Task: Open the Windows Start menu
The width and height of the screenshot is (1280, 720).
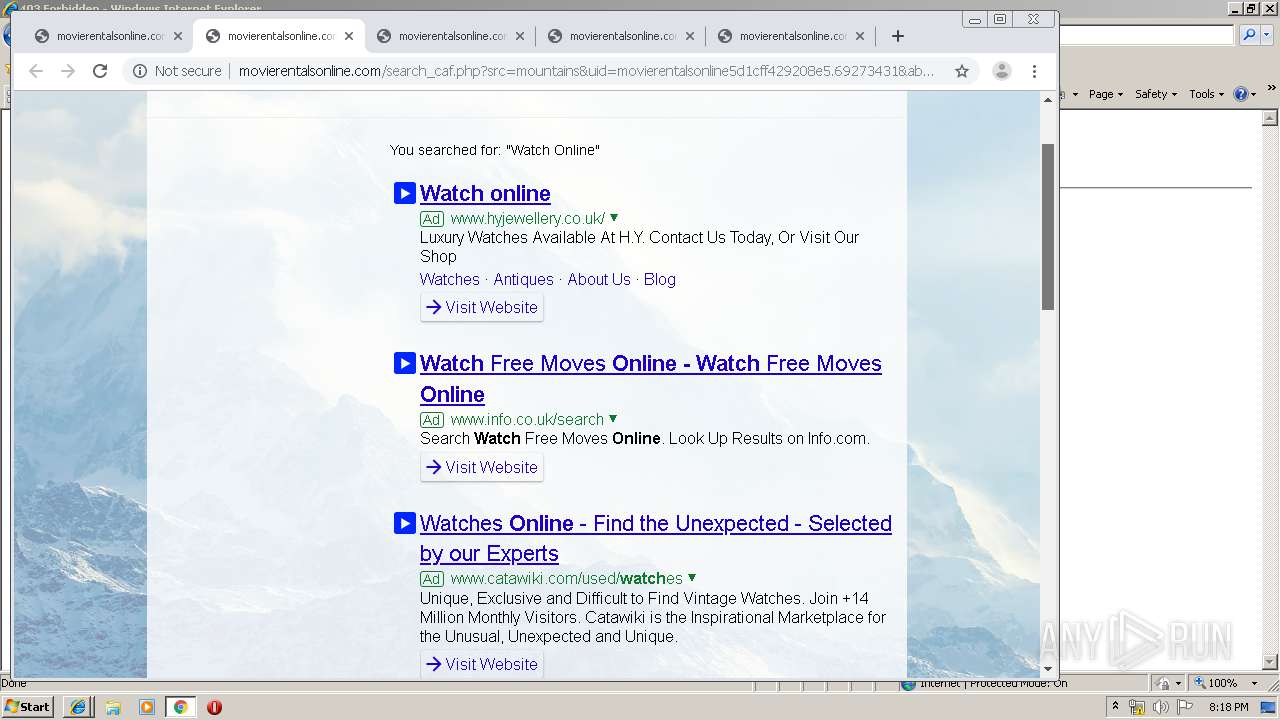Action: tap(28, 707)
